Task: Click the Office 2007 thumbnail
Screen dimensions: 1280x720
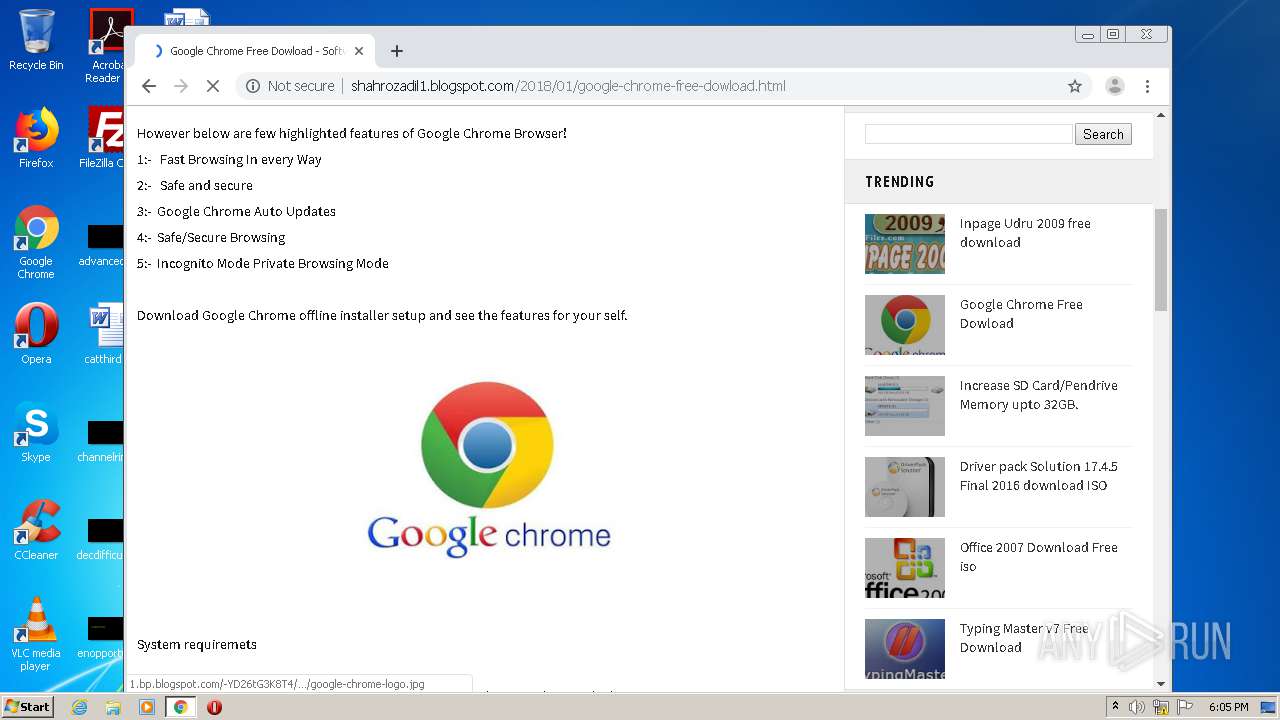Action: tap(905, 568)
